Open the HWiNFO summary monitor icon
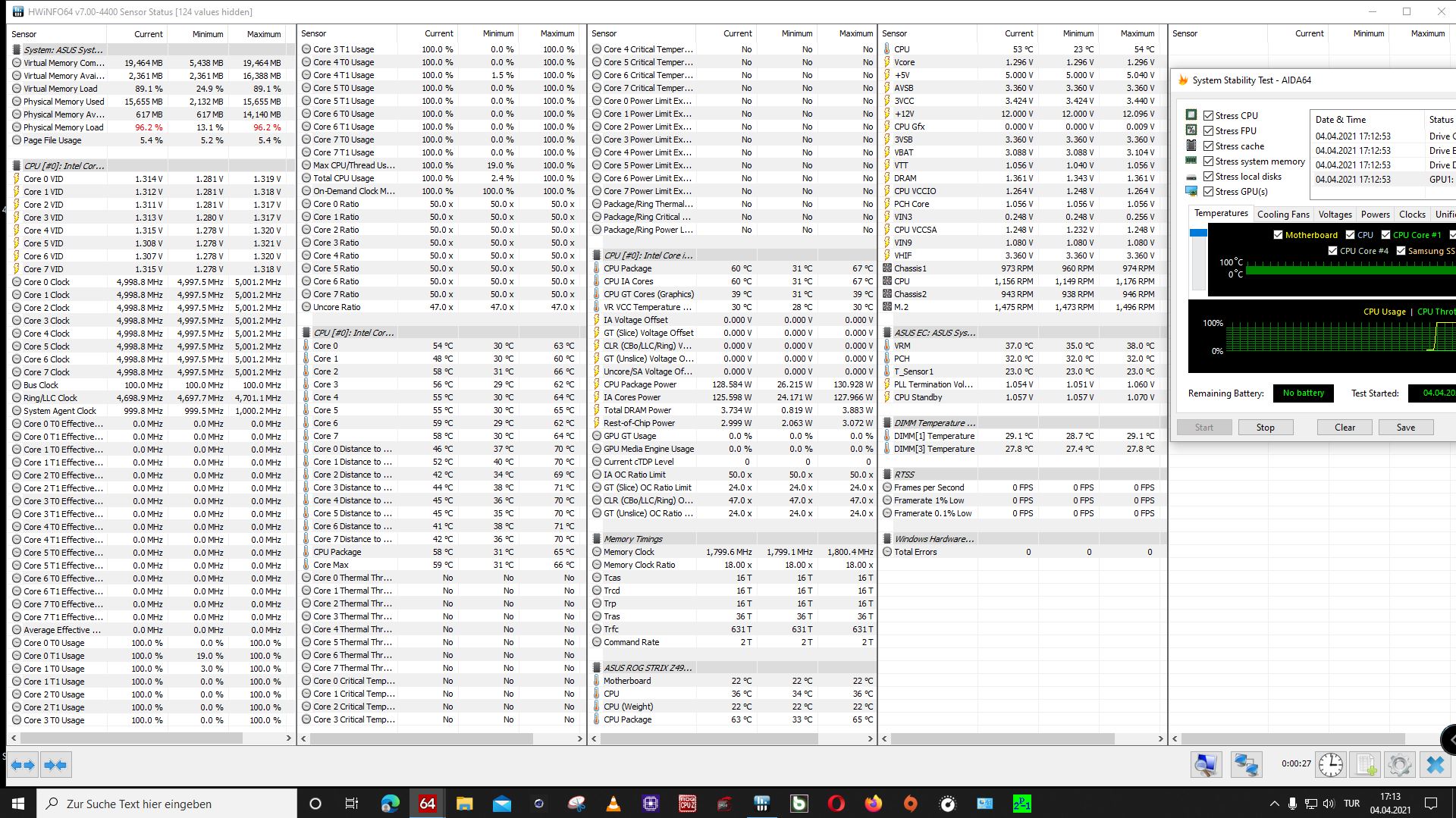Image resolution: width=1456 pixels, height=818 pixels. [x=1206, y=765]
